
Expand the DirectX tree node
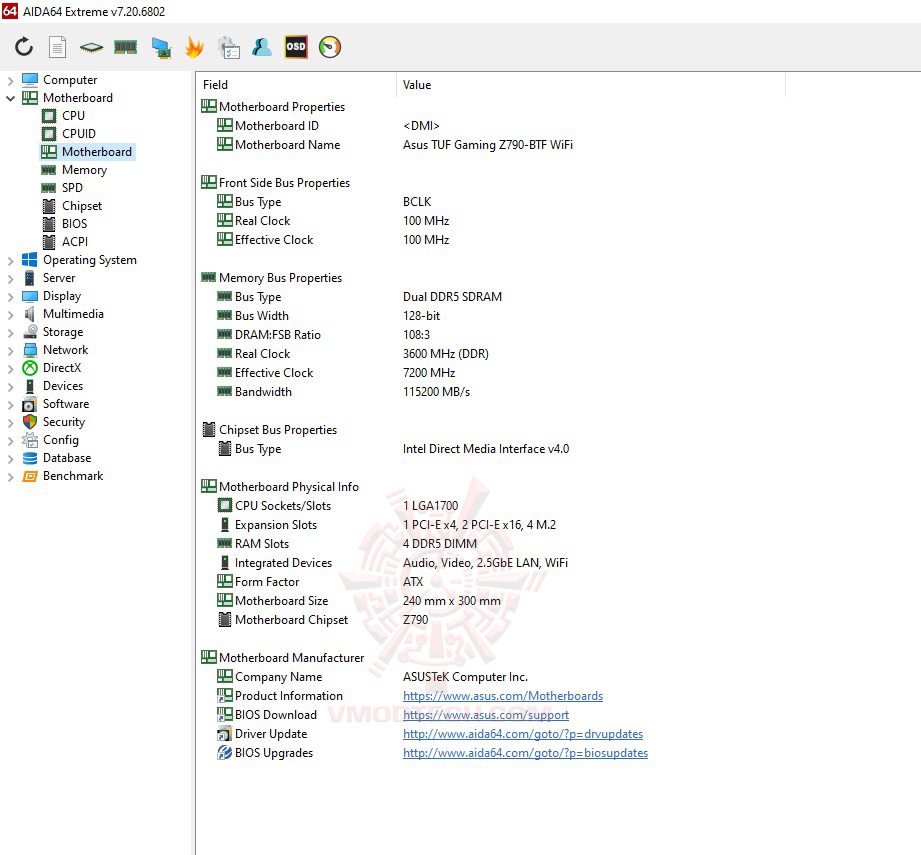coord(10,369)
